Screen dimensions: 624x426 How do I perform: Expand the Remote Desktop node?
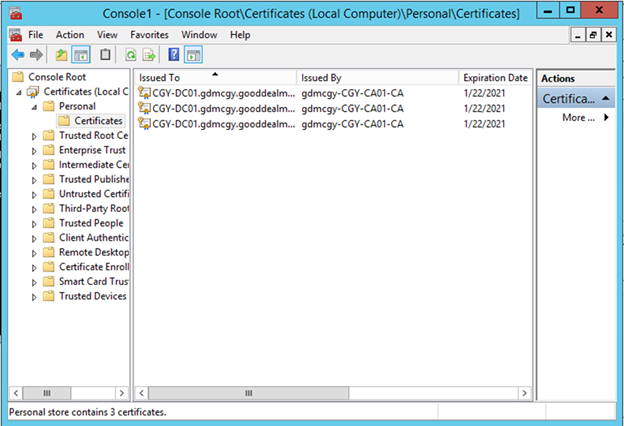[x=34, y=253]
